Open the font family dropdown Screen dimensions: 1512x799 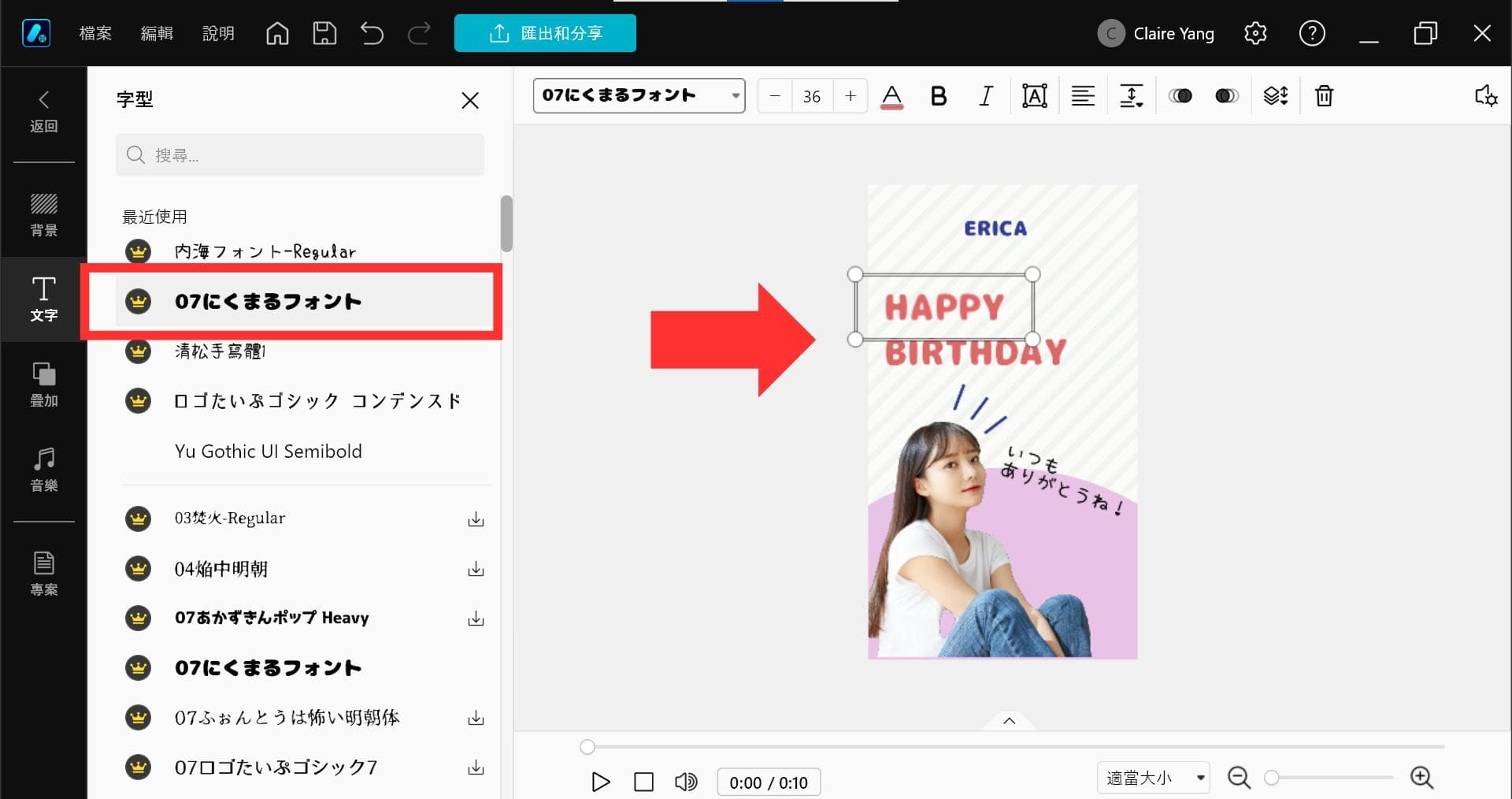[639, 96]
